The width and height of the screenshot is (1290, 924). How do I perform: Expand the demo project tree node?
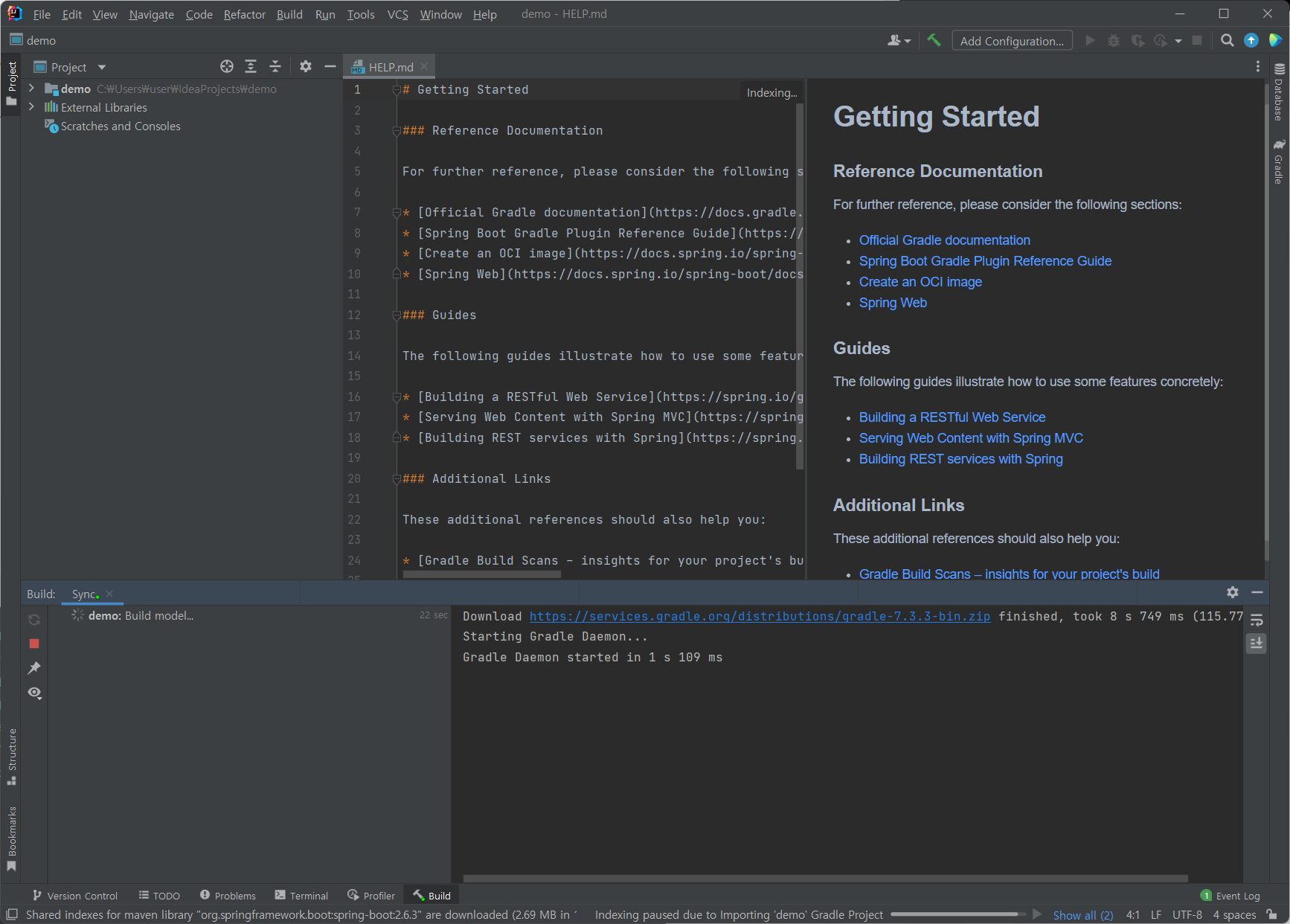pyautogui.click(x=31, y=88)
